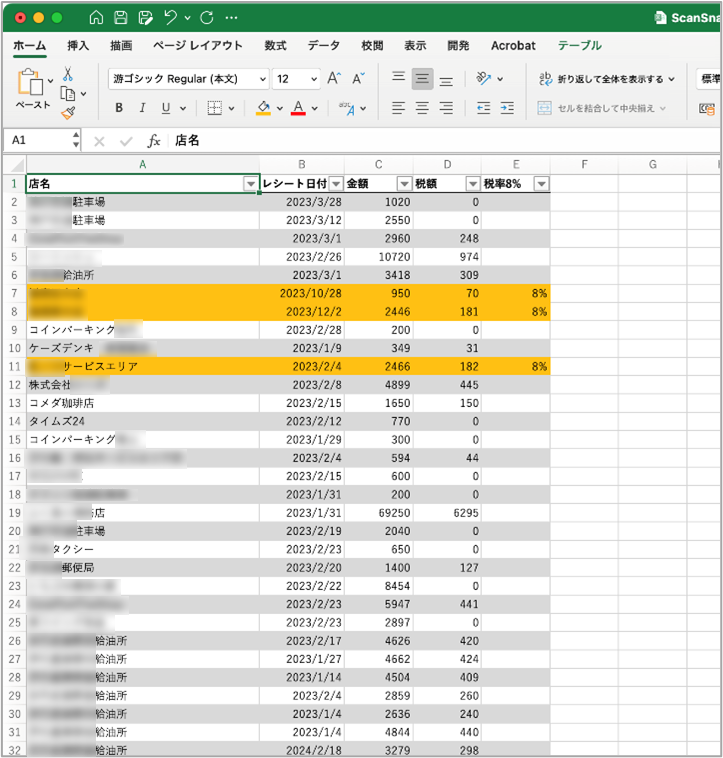Open the paste options arrow

[50, 81]
